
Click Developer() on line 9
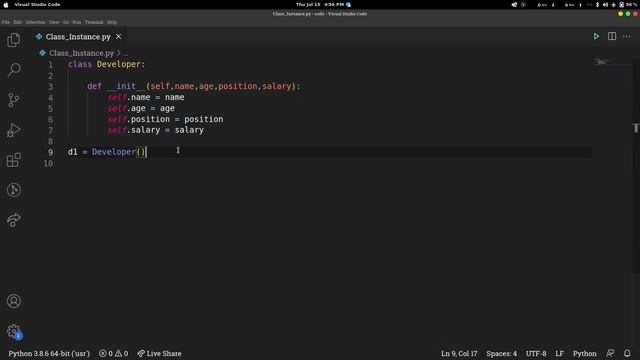pyautogui.click(x=118, y=152)
